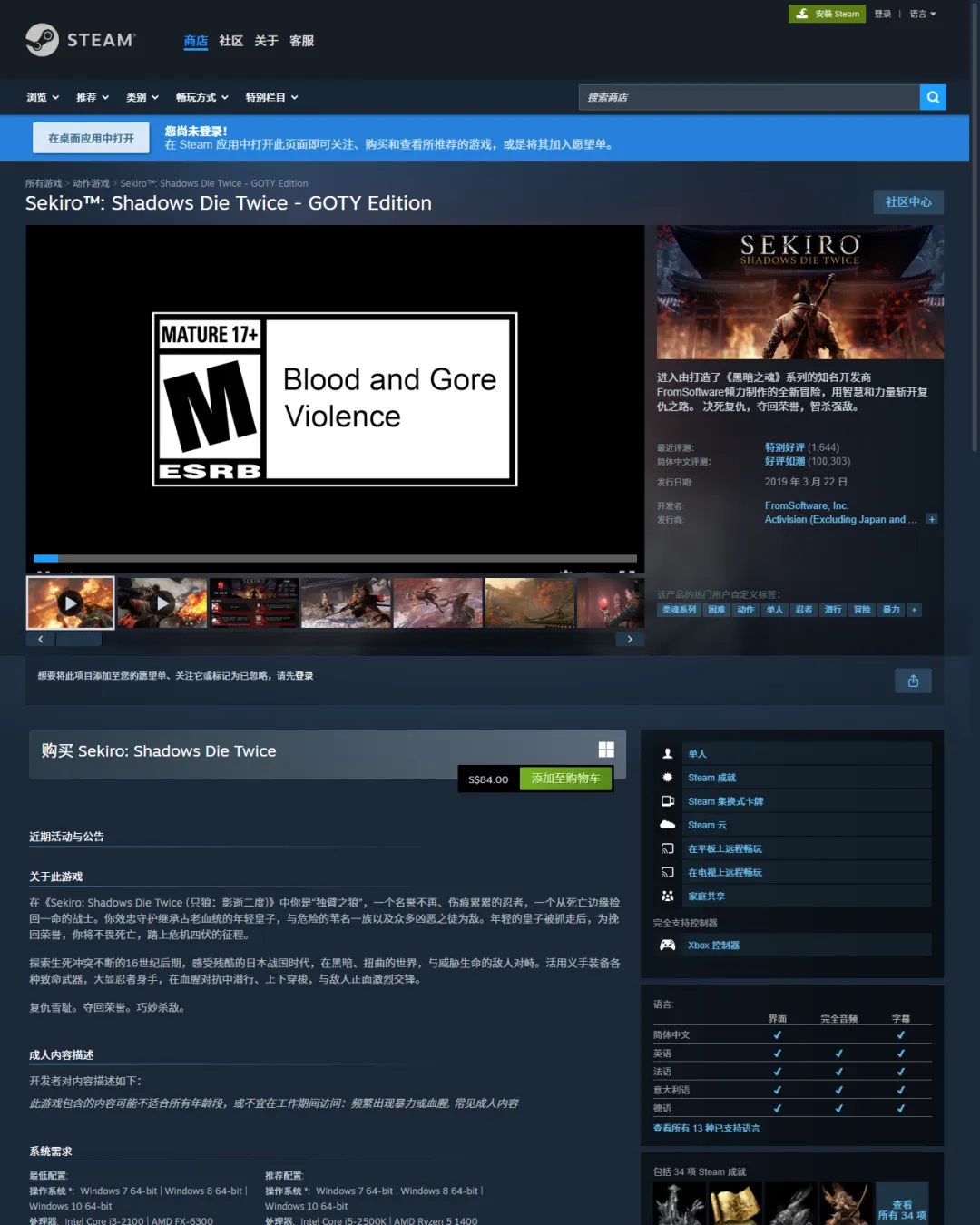The height and width of the screenshot is (1225, 980).
Task: Play the first trailer thumbnail
Action: click(70, 603)
